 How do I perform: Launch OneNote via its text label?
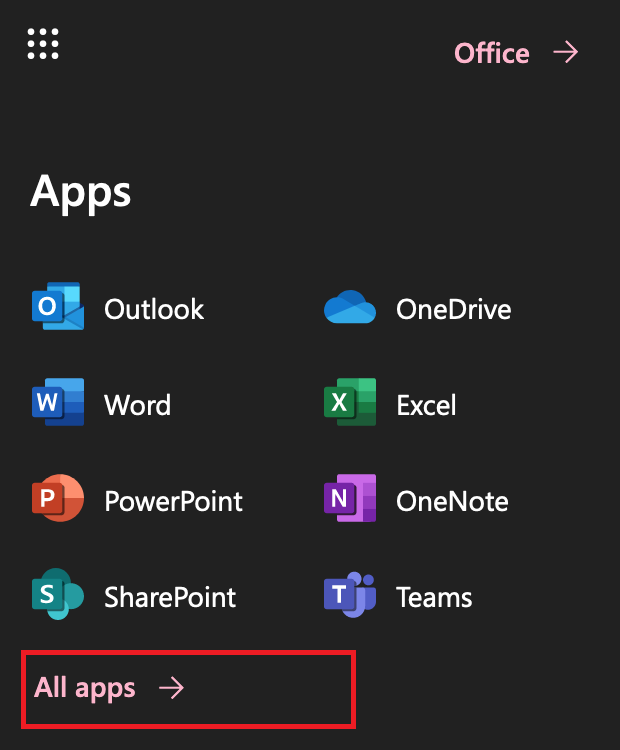pos(452,501)
